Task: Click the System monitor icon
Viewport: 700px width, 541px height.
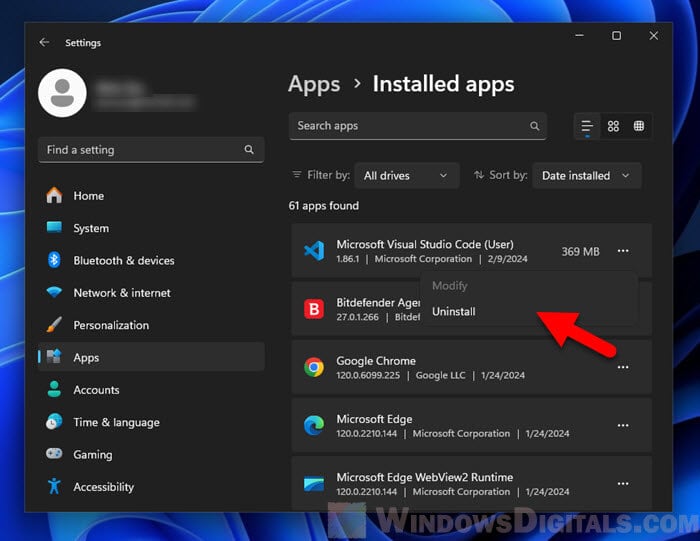Action: click(54, 227)
